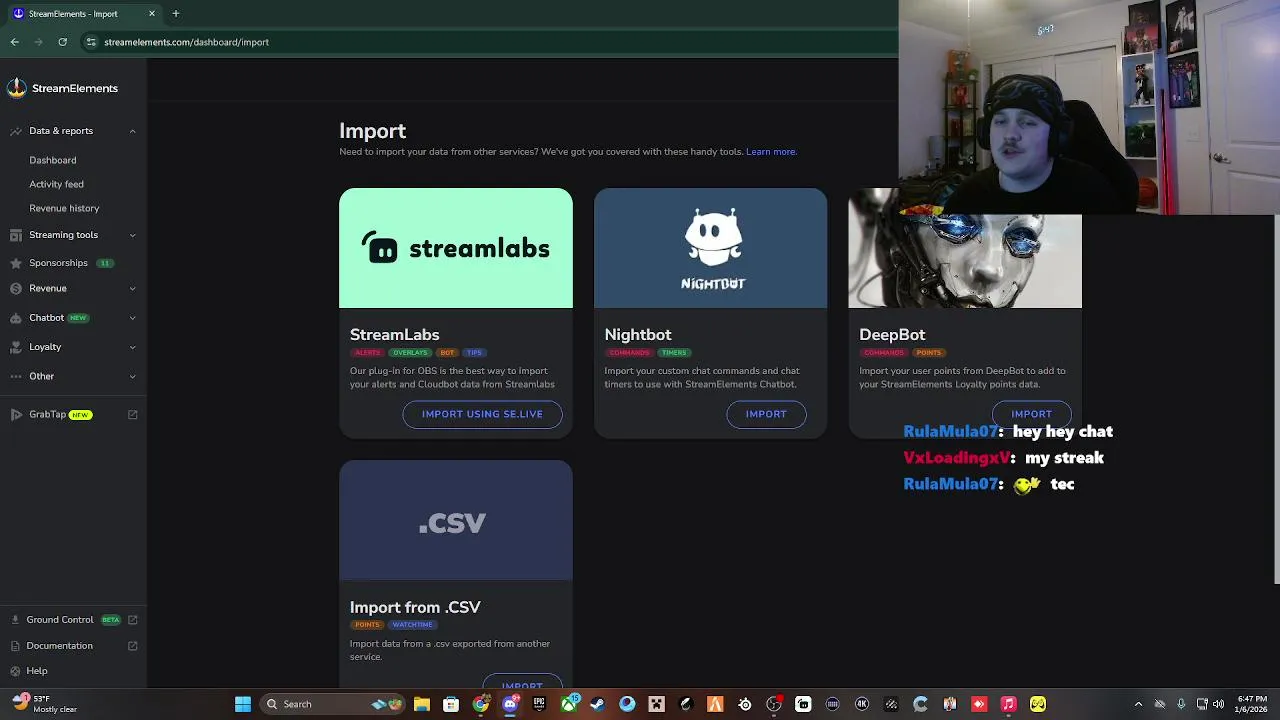Click Import button under DeepBot
This screenshot has width=1280, height=720.
point(1031,414)
